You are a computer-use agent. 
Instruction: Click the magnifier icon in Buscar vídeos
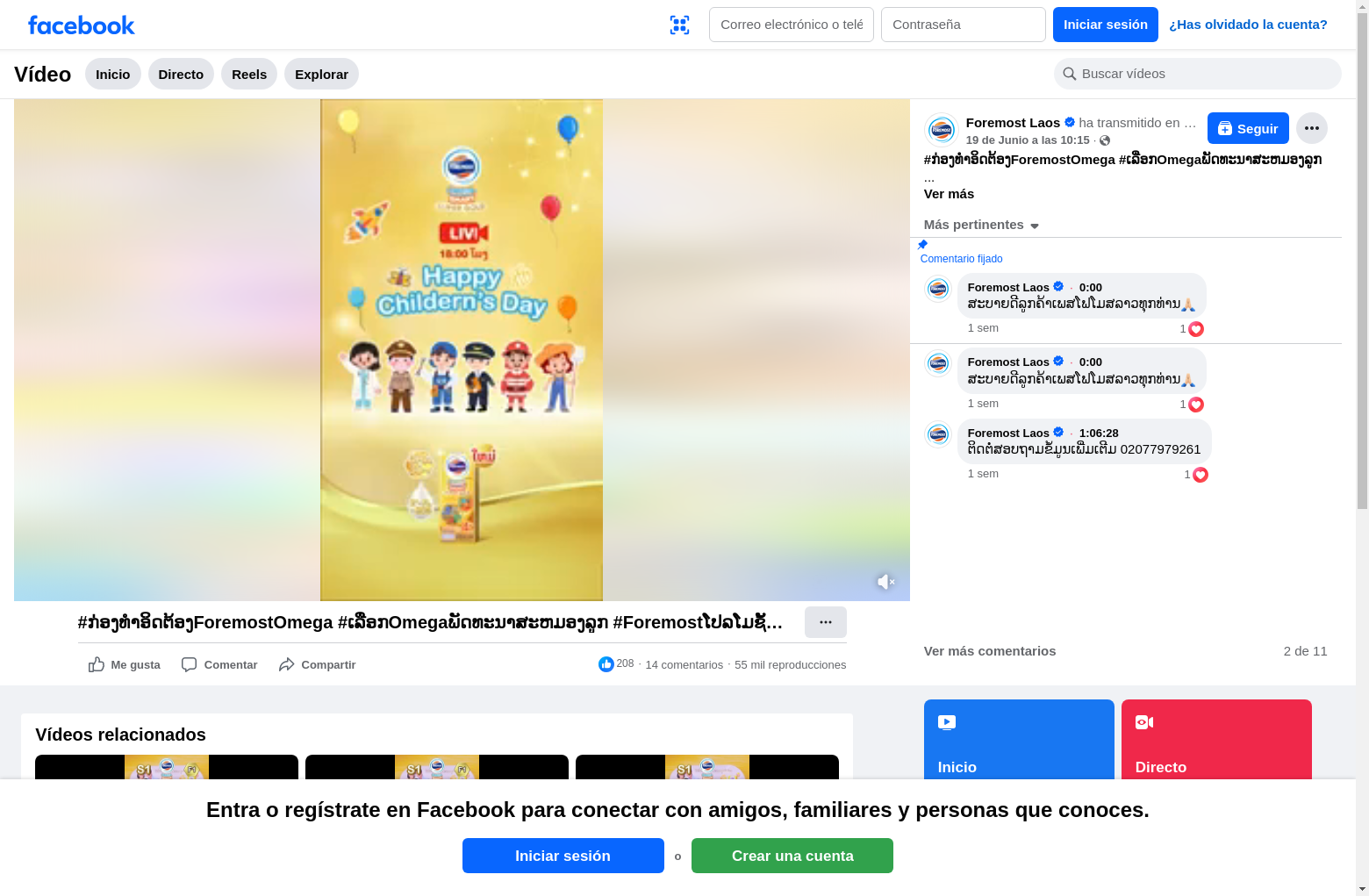(1070, 74)
